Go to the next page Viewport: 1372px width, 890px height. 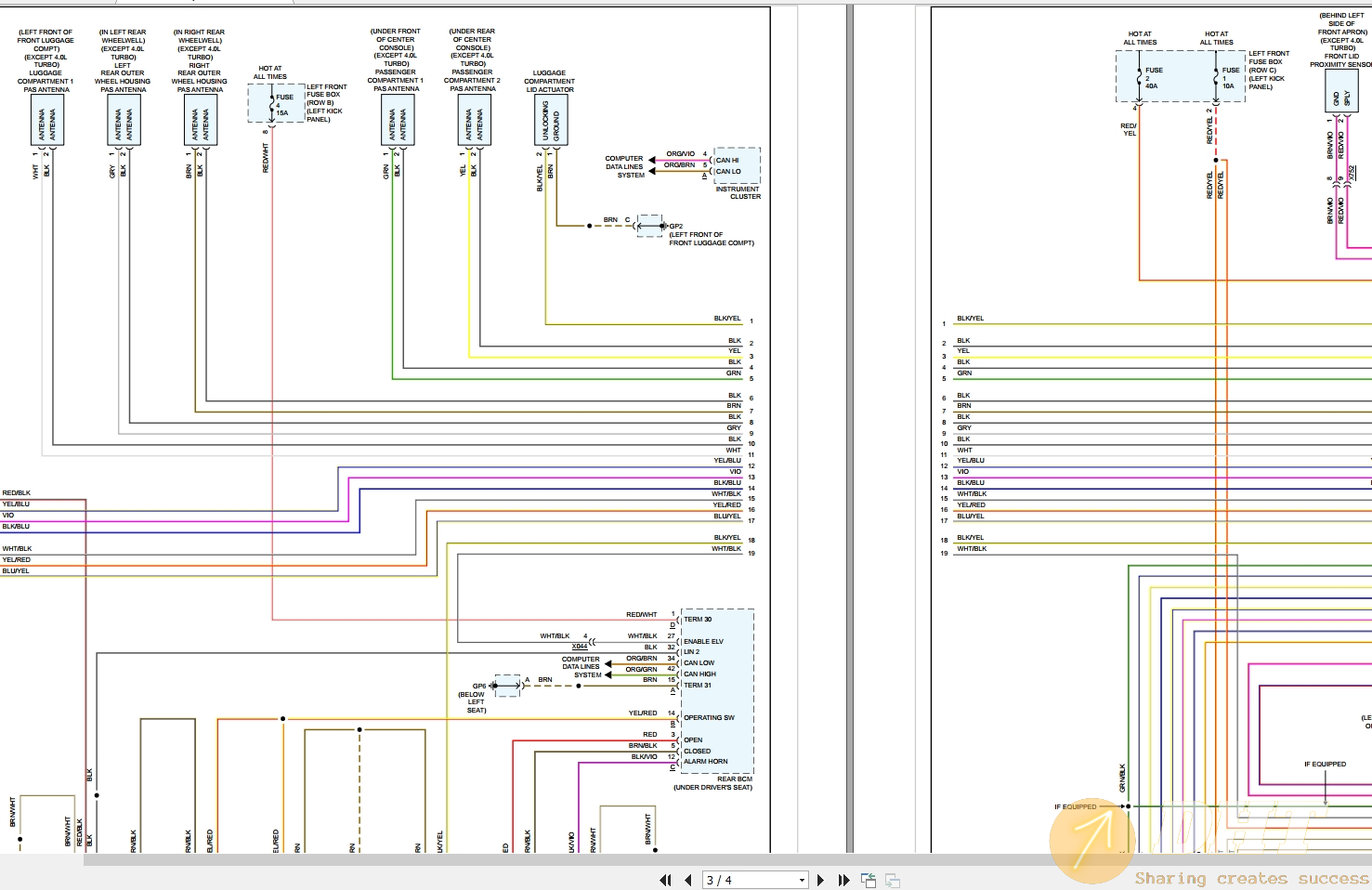pos(820,880)
